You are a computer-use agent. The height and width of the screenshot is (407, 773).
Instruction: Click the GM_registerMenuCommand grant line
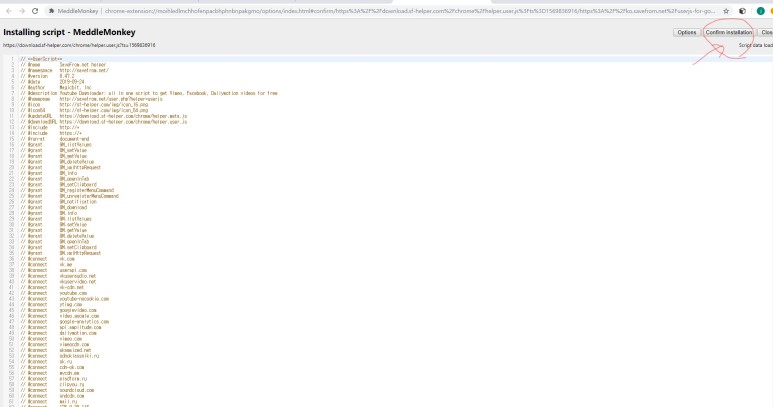tap(67, 190)
